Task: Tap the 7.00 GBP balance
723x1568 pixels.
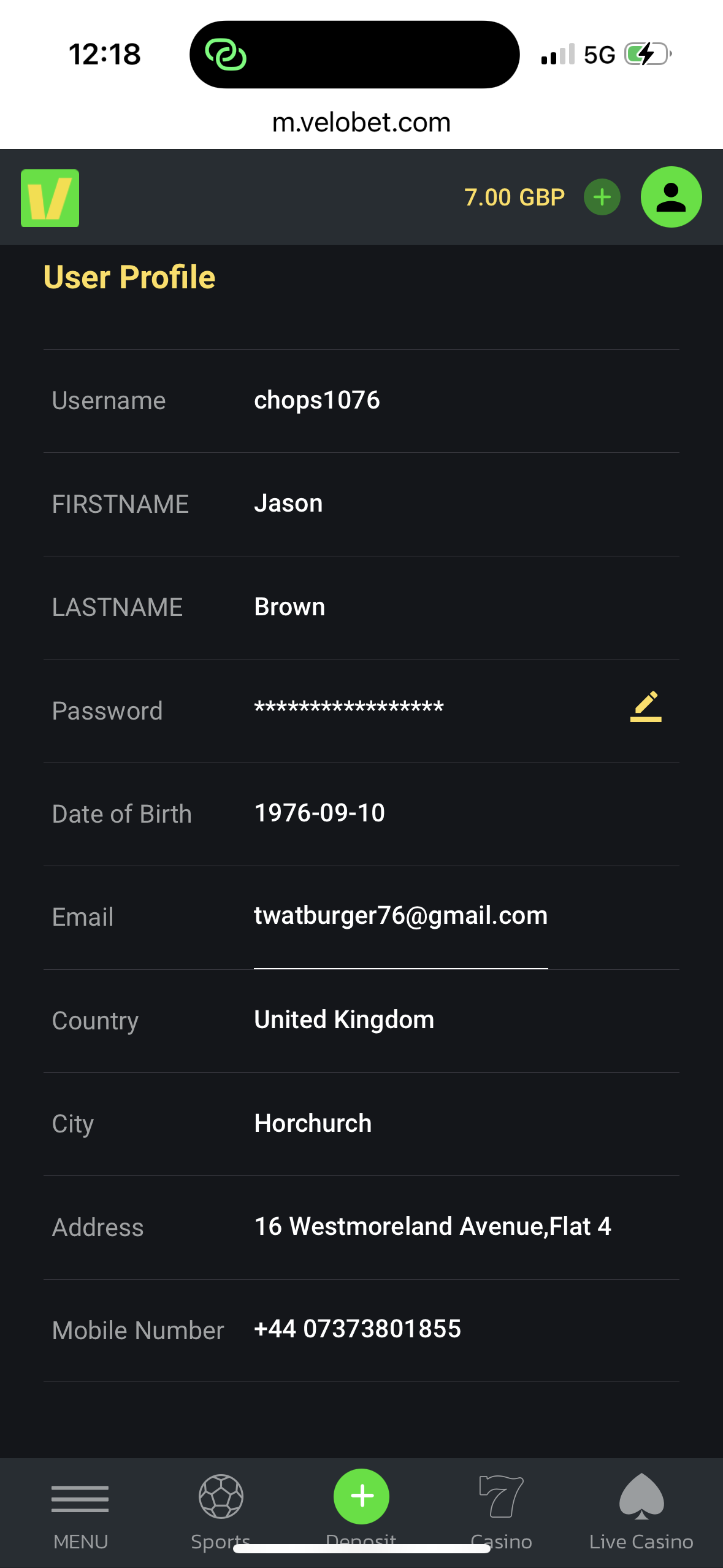Action: coord(514,198)
